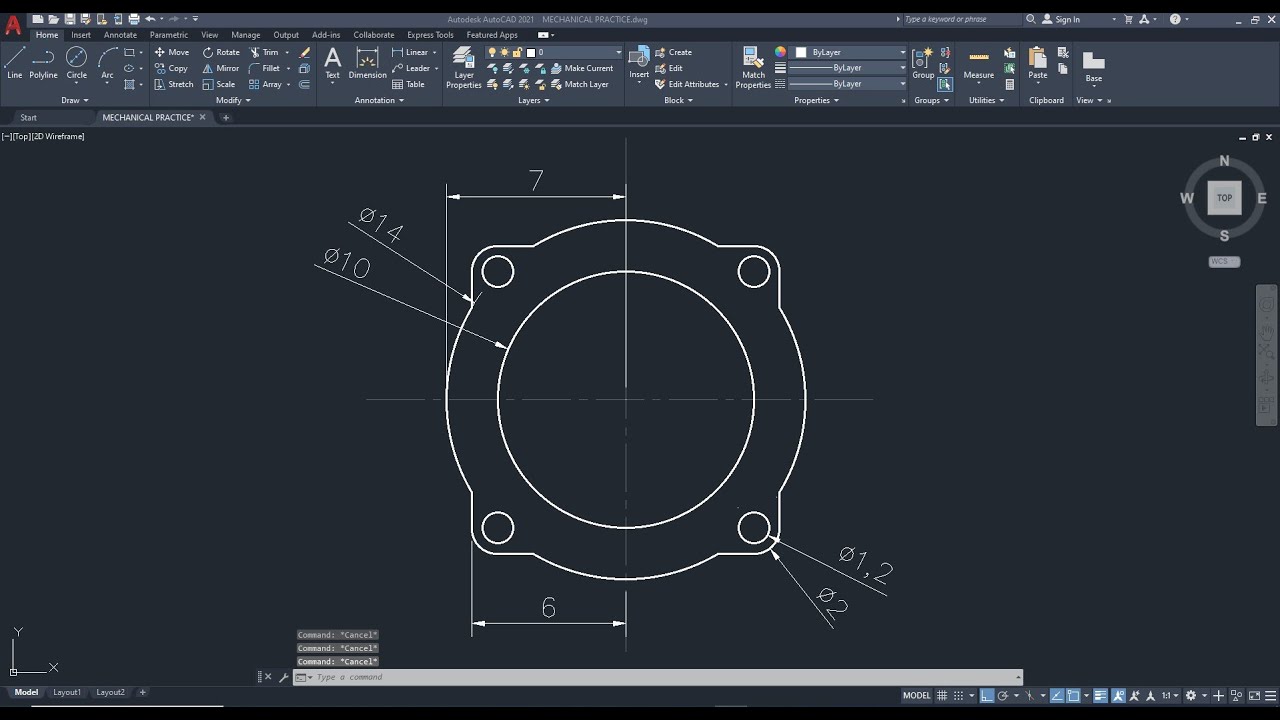Toggle object snap tracking in status bar

tap(1057, 695)
